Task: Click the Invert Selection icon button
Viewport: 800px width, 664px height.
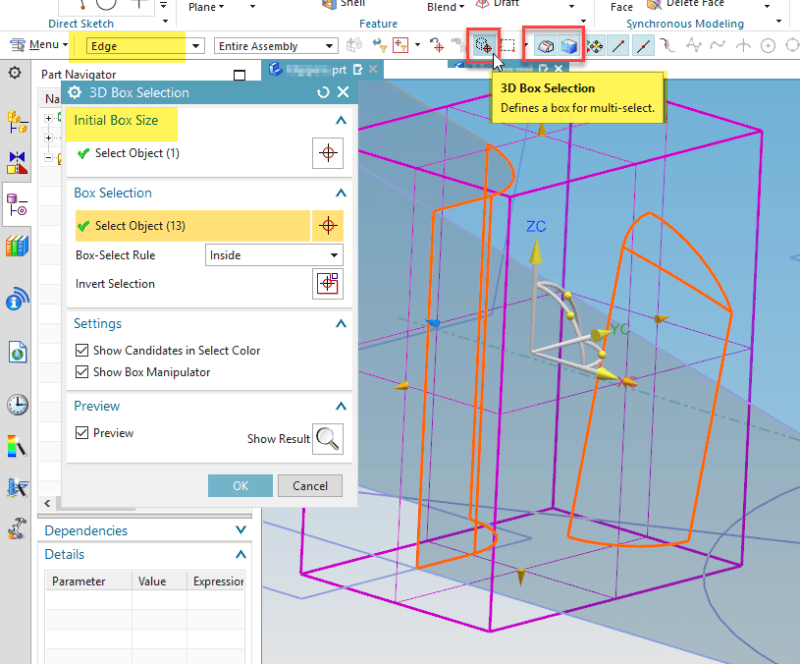Action: [x=328, y=284]
